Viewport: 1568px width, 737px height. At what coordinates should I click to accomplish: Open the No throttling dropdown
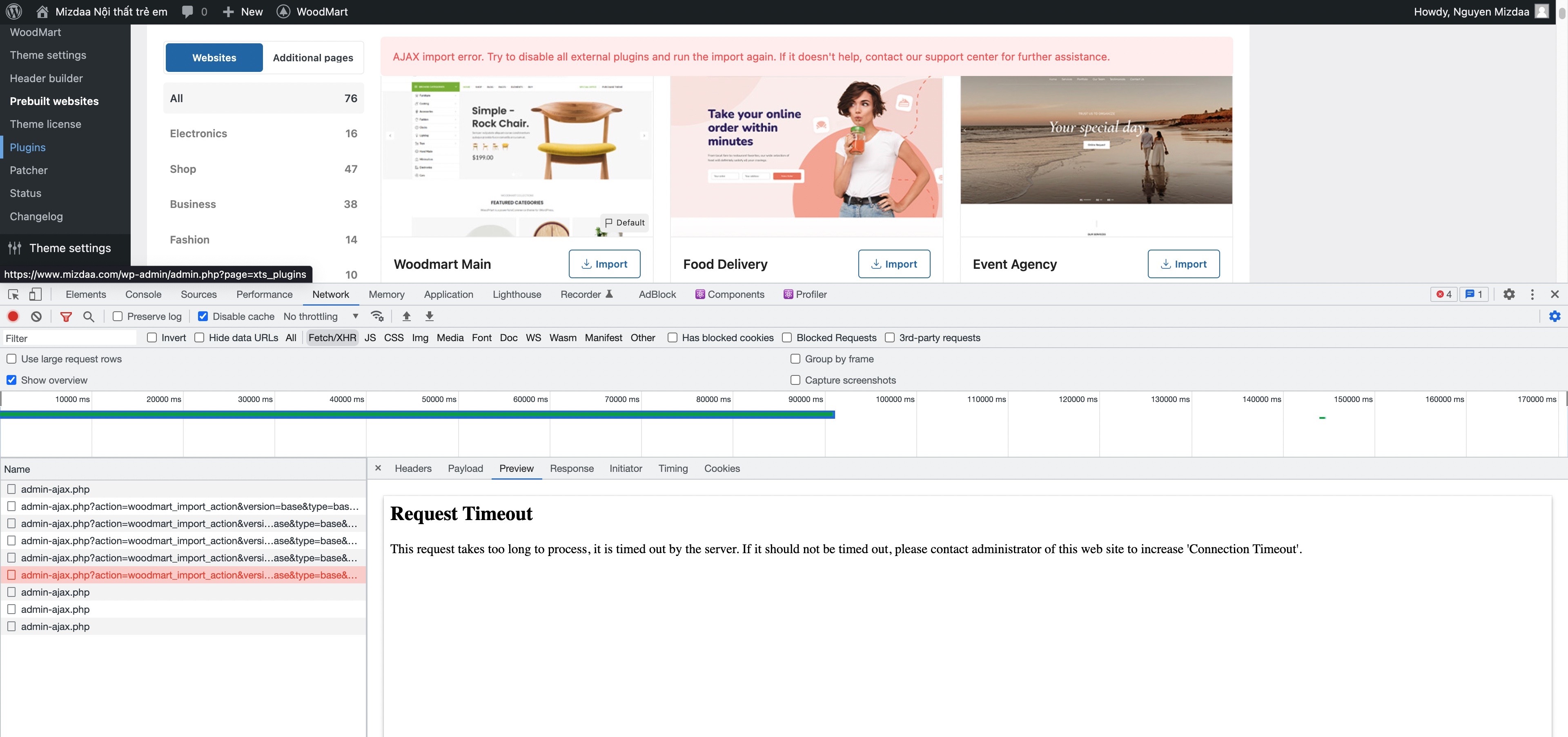tap(320, 316)
